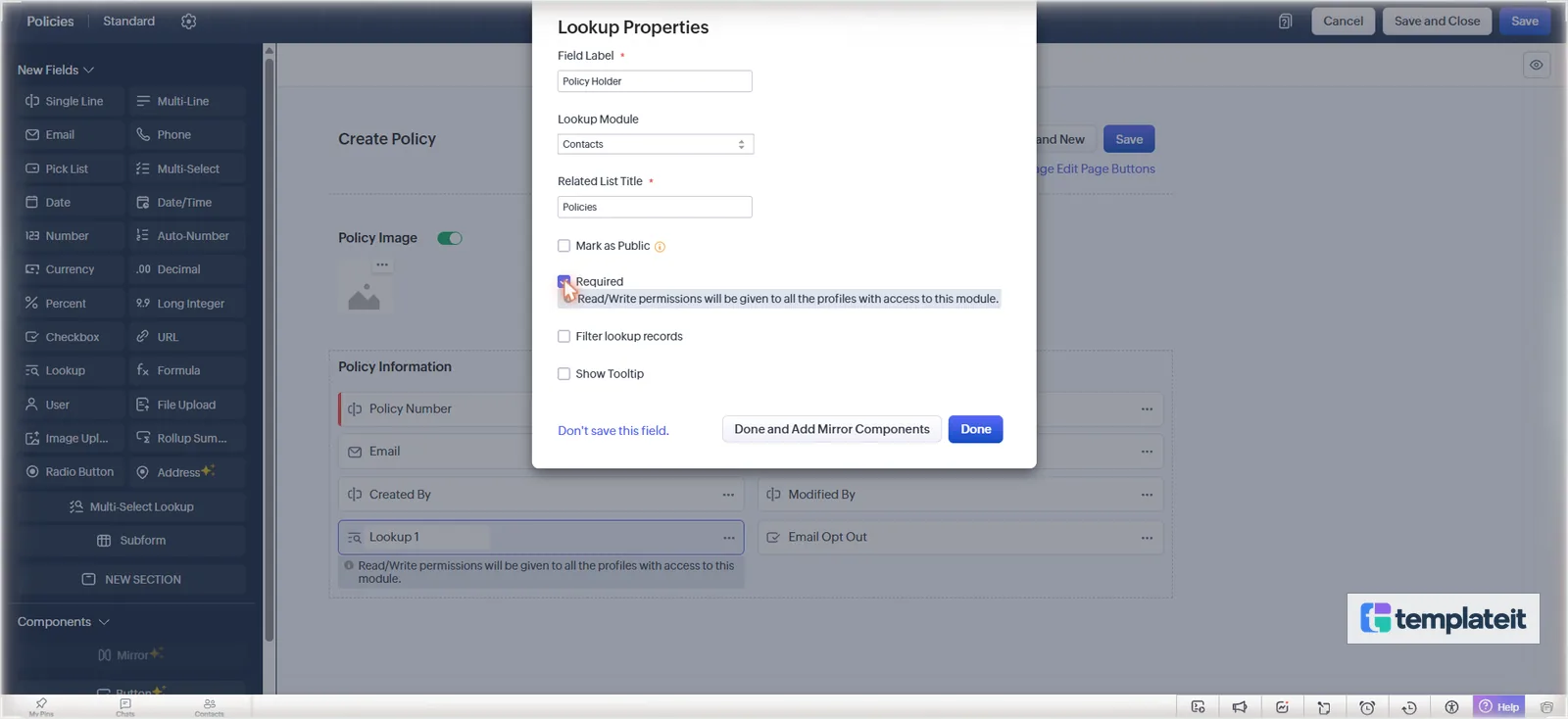Image resolution: width=1568 pixels, height=719 pixels.
Task: Click the document icon beside Cancel
Action: point(1285,22)
